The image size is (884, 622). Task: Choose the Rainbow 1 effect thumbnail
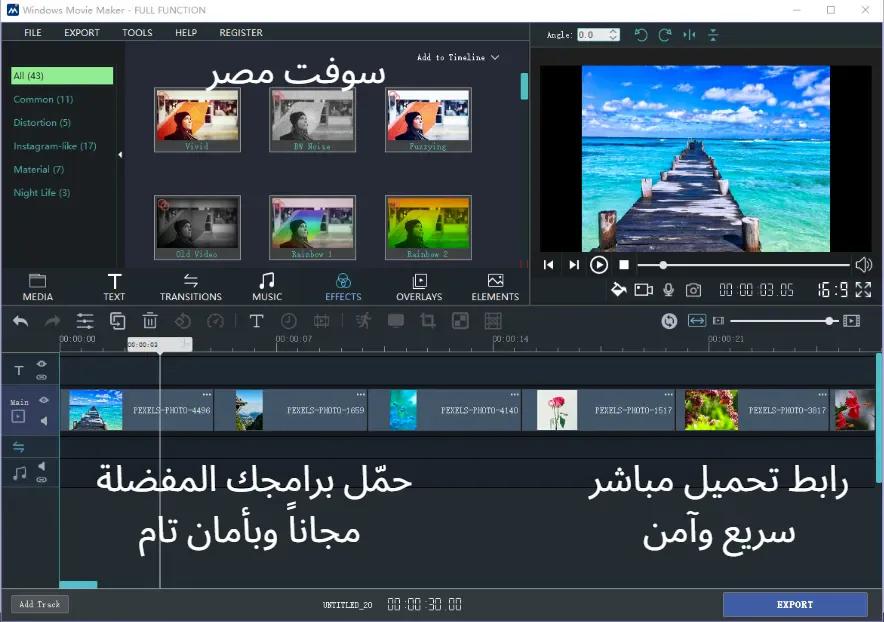[312, 227]
